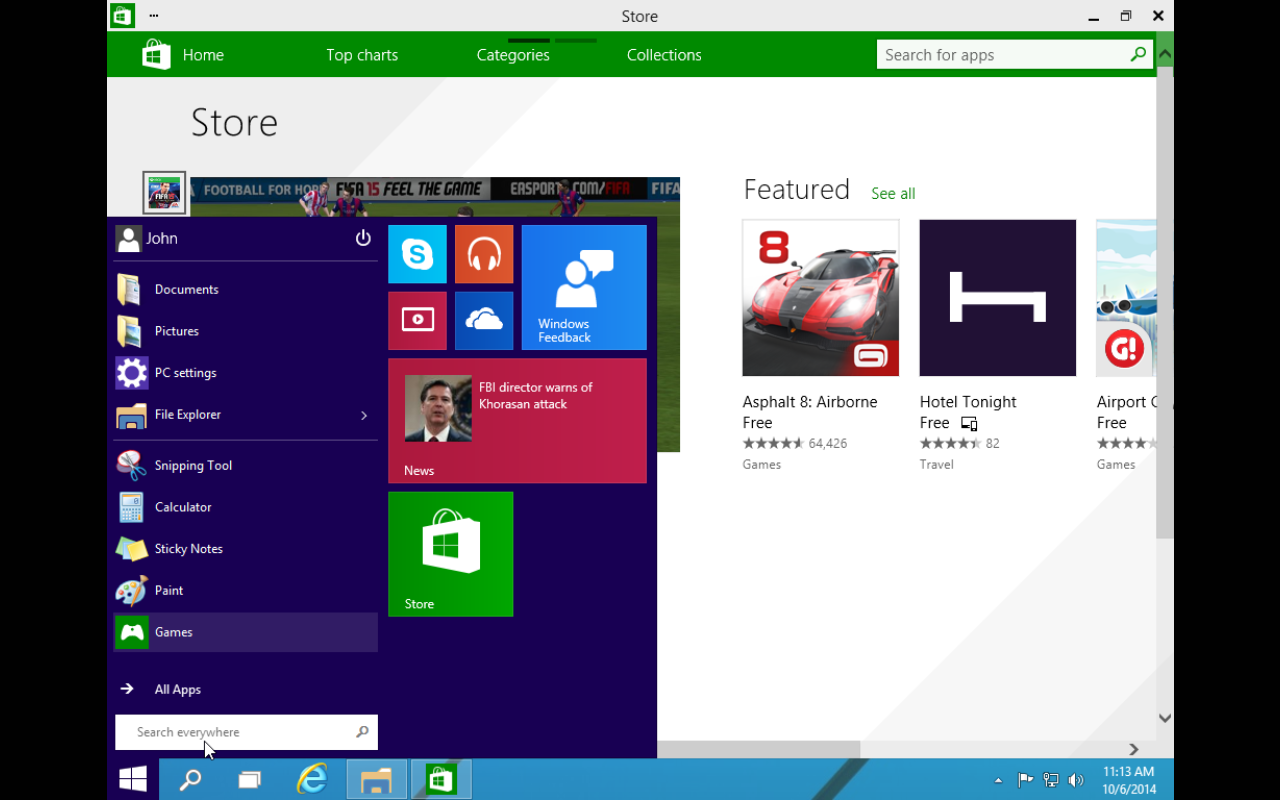This screenshot has width=1280, height=800.
Task: Open the OneDrive cloud tile
Action: pyautogui.click(x=484, y=321)
